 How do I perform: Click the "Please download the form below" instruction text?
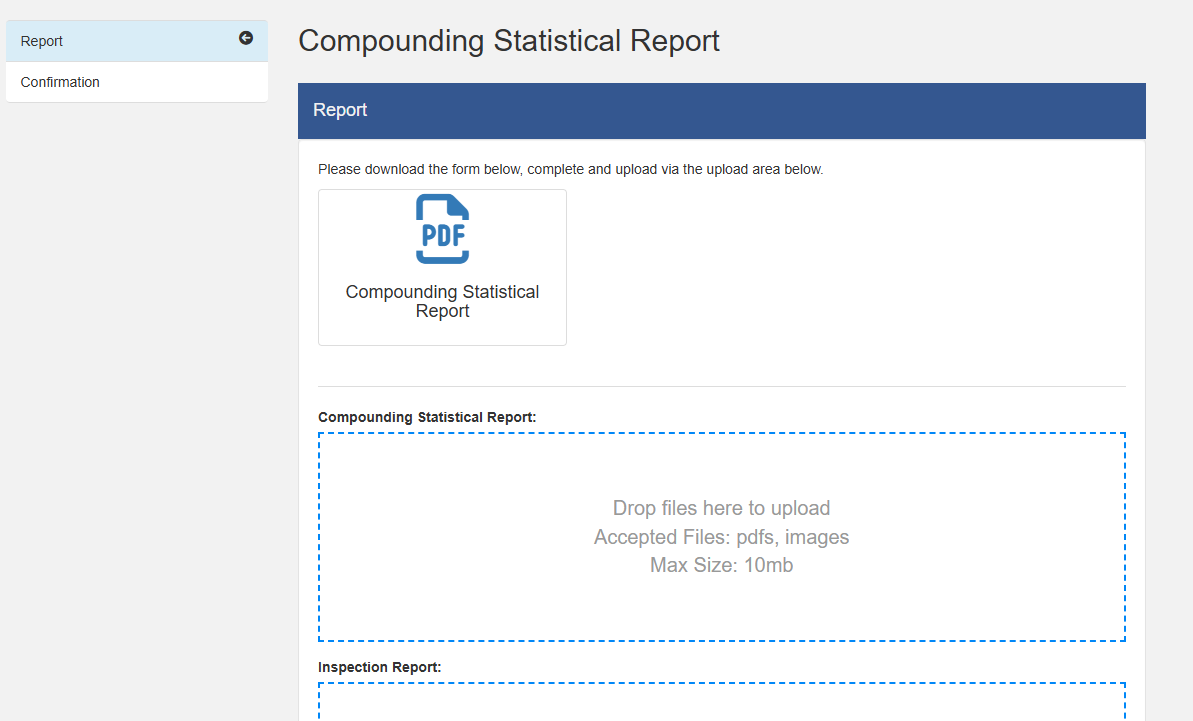click(570, 169)
